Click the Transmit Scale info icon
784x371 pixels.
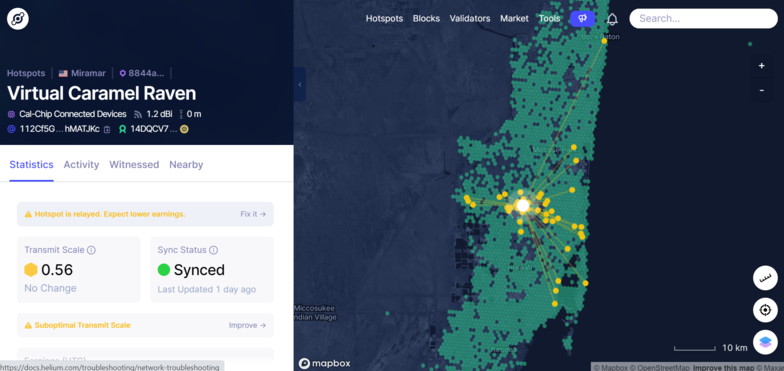(92, 250)
